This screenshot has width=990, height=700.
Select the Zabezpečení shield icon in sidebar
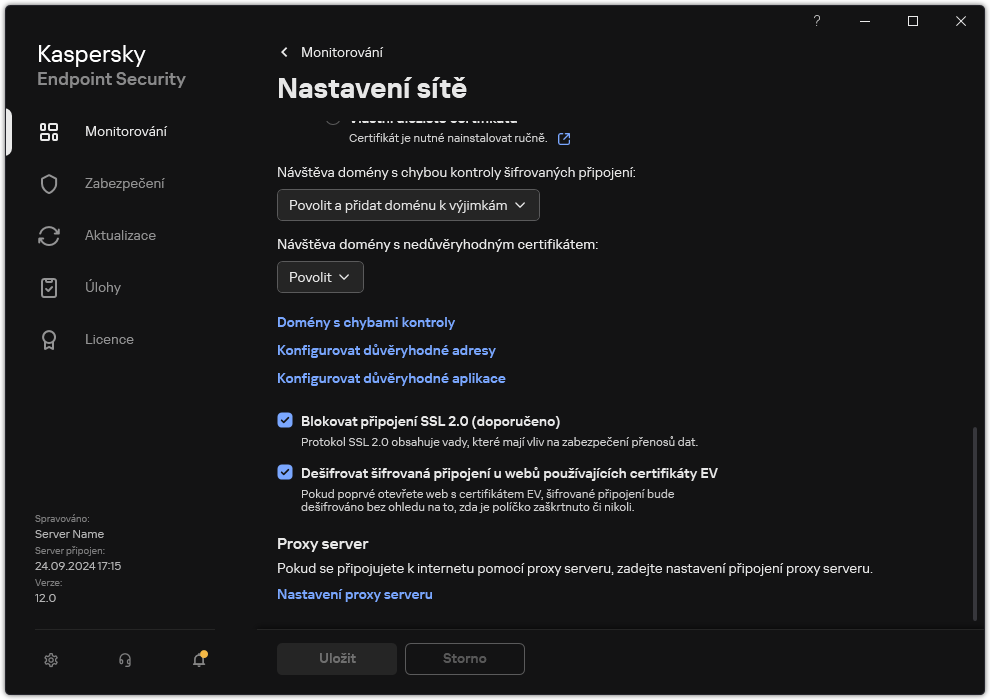pyautogui.click(x=49, y=183)
